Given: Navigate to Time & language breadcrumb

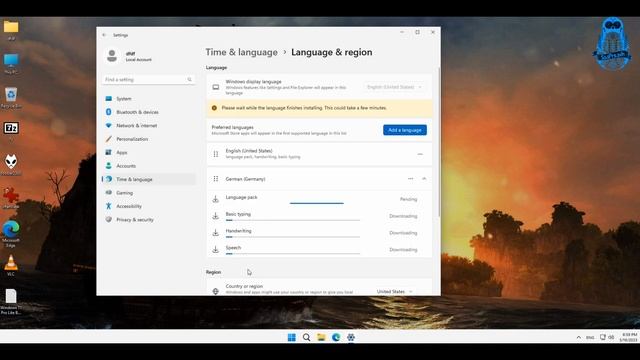Looking at the screenshot, I should pos(241,52).
